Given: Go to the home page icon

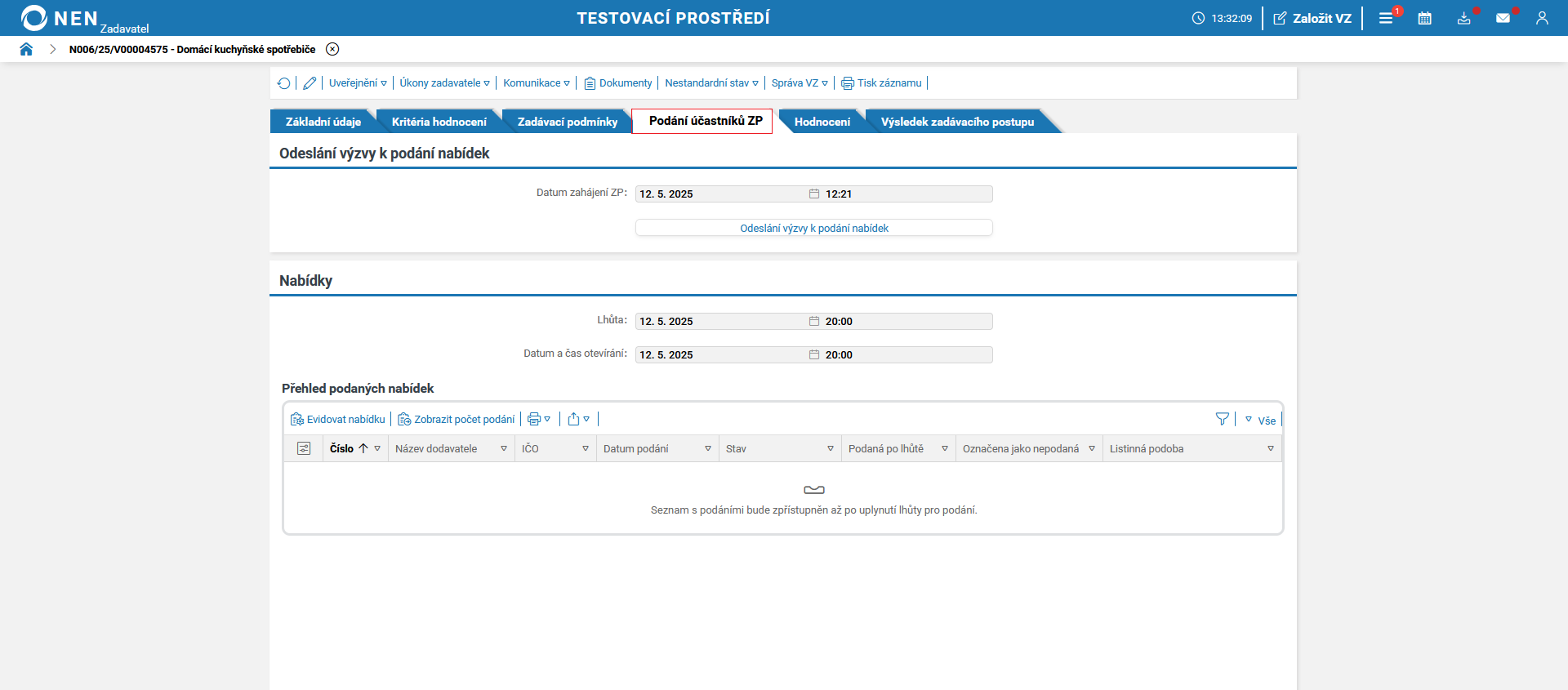Looking at the screenshot, I should pos(26,49).
